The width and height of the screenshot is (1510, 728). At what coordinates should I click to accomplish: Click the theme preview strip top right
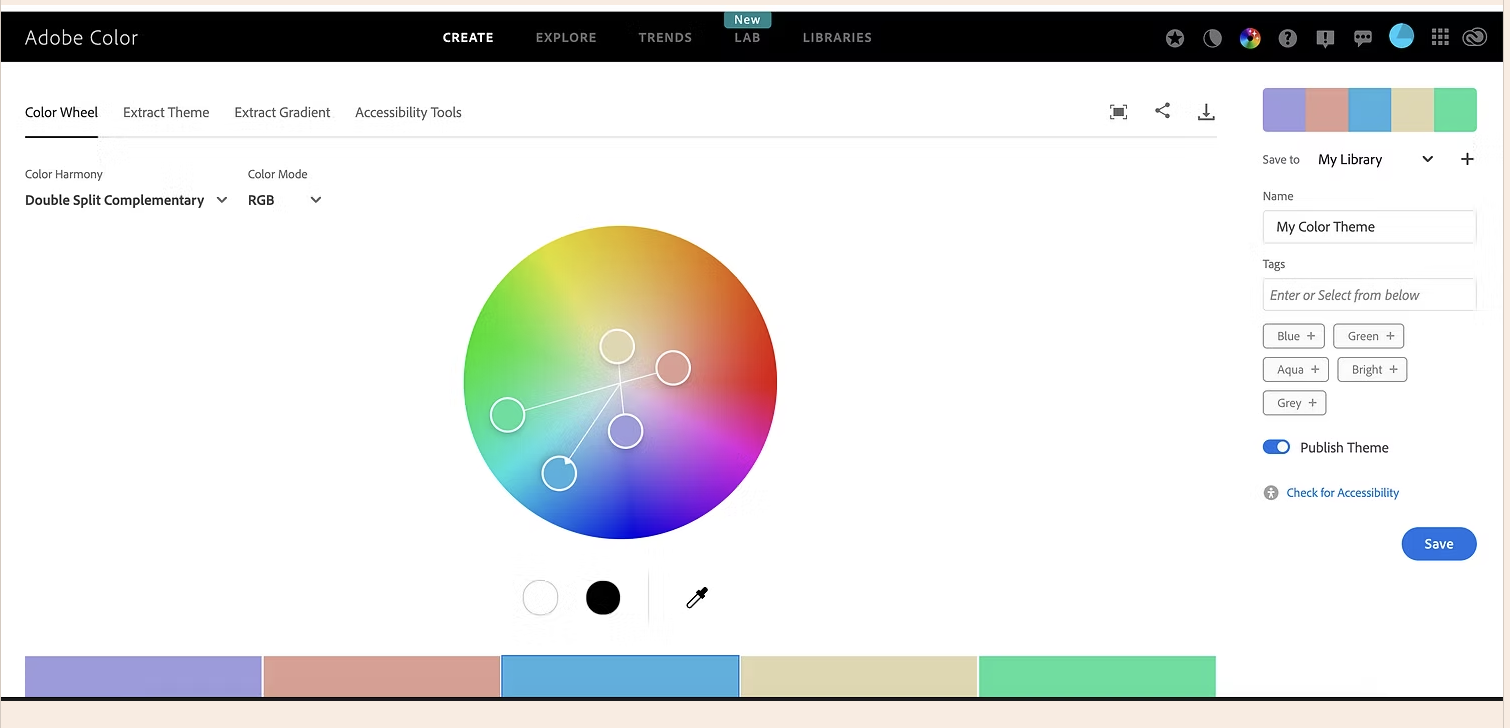click(x=1369, y=110)
